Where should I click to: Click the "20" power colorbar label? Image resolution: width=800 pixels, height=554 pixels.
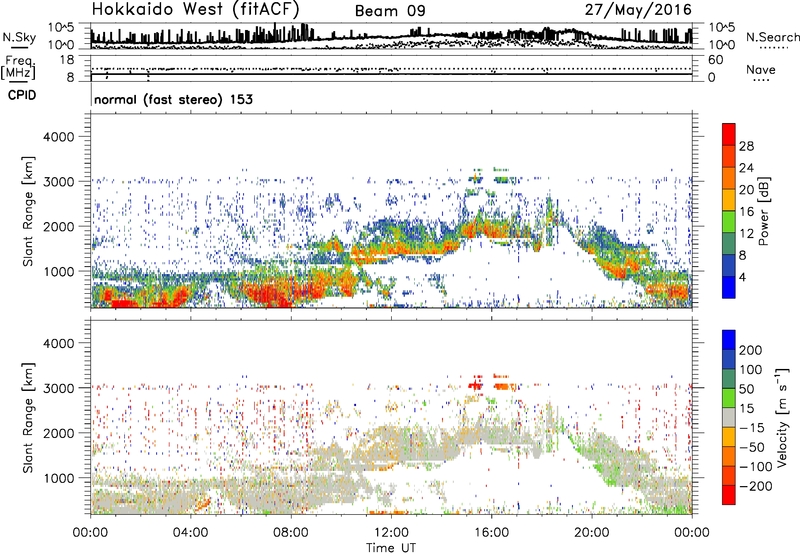[x=746, y=190]
